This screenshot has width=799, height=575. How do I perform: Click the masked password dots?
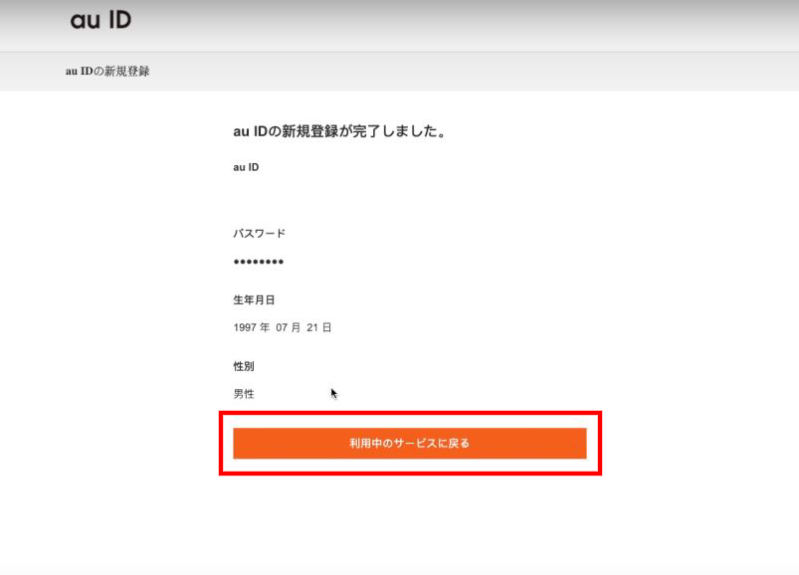click(258, 262)
